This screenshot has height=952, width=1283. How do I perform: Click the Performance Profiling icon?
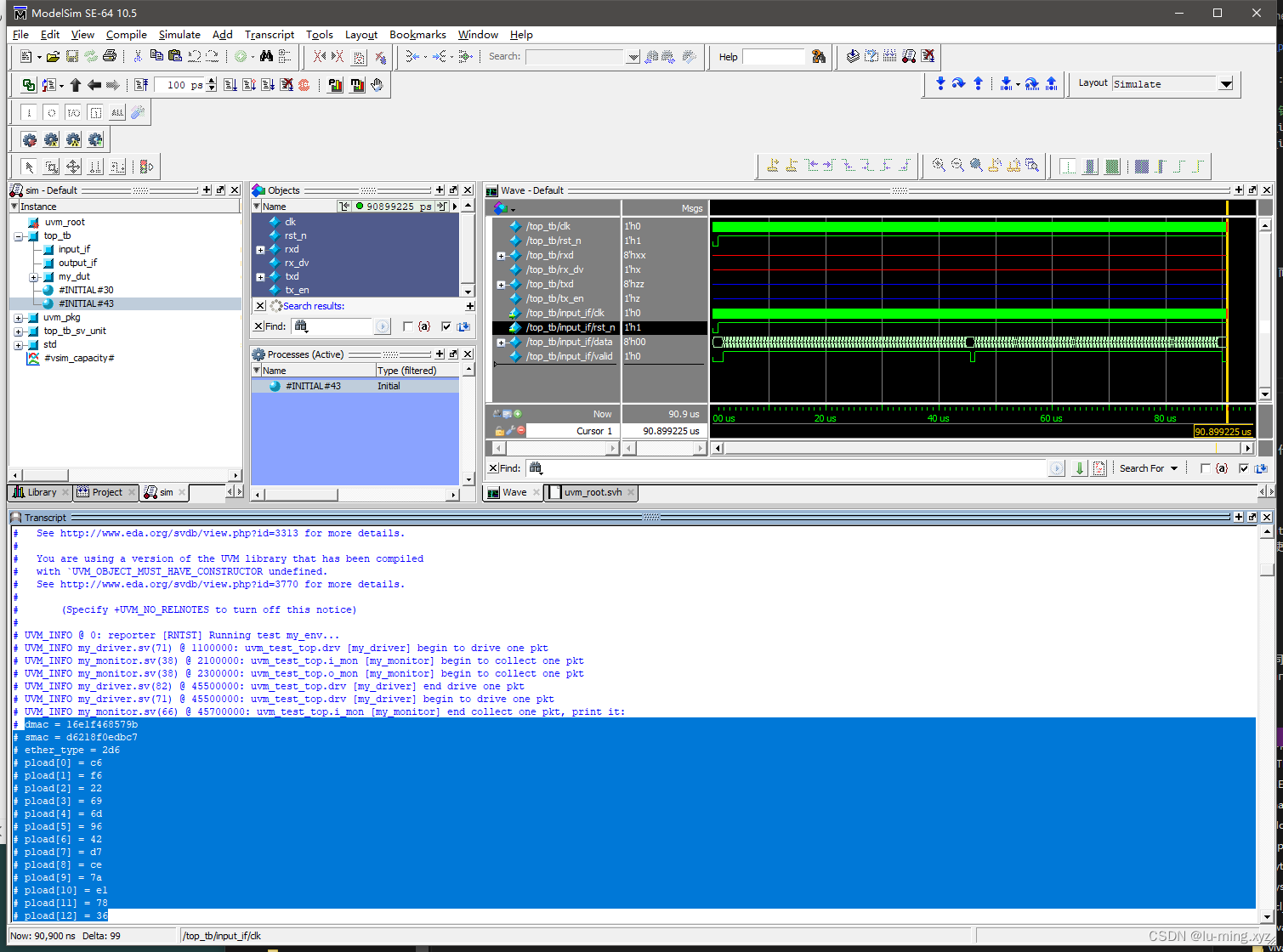point(336,85)
